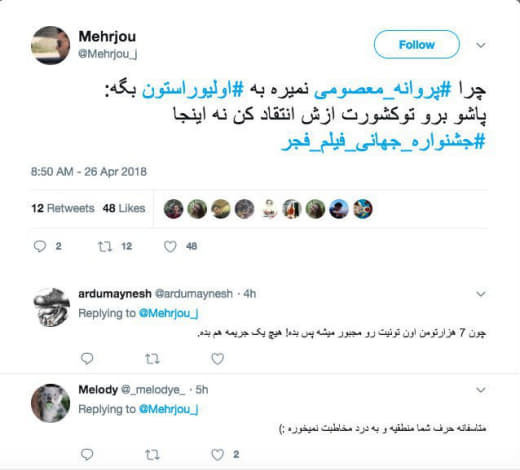The height and width of the screenshot is (470, 520).
Task: Click the retweet icon with count 12
Action: 104,246
